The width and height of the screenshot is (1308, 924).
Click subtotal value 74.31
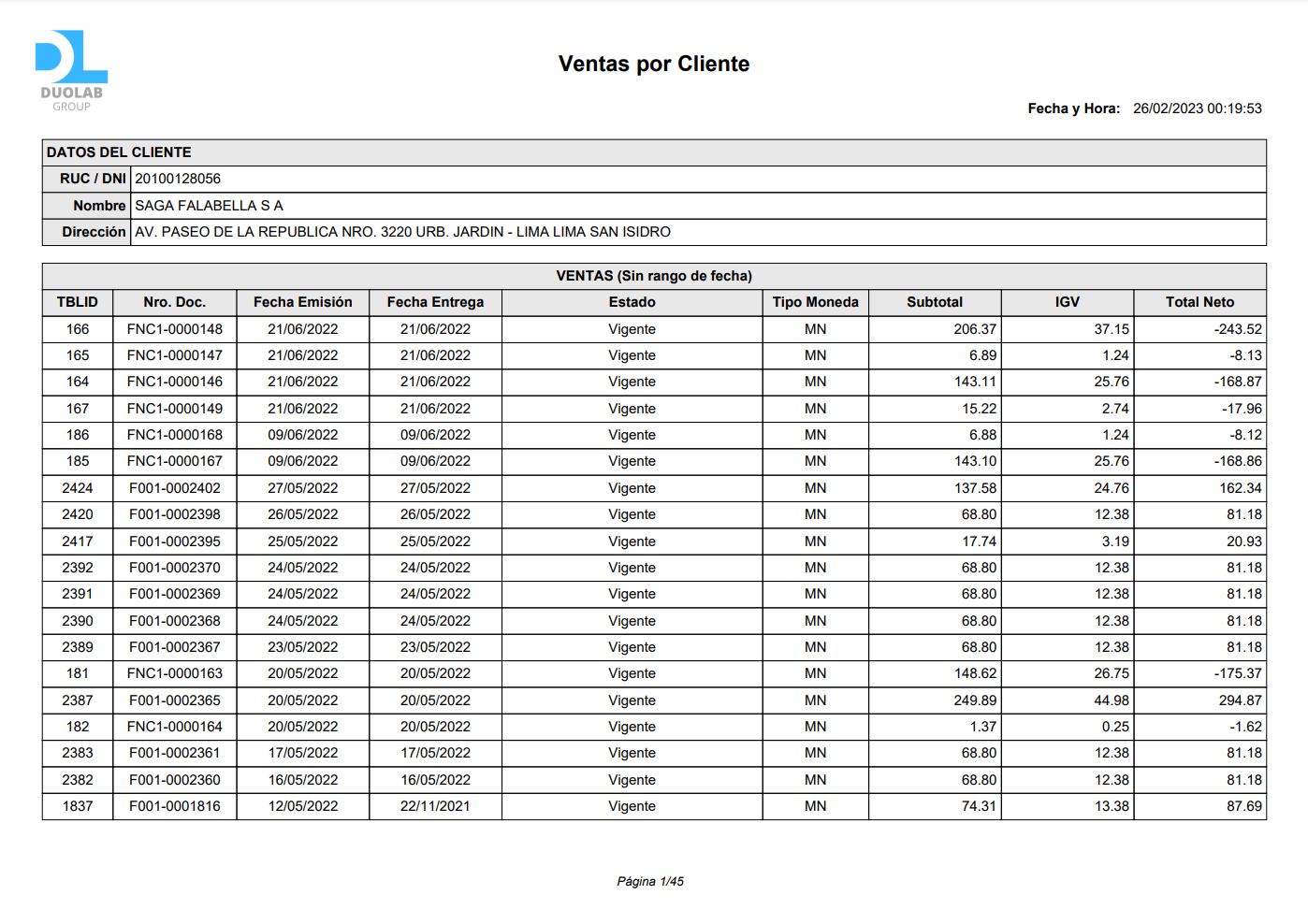coord(979,806)
